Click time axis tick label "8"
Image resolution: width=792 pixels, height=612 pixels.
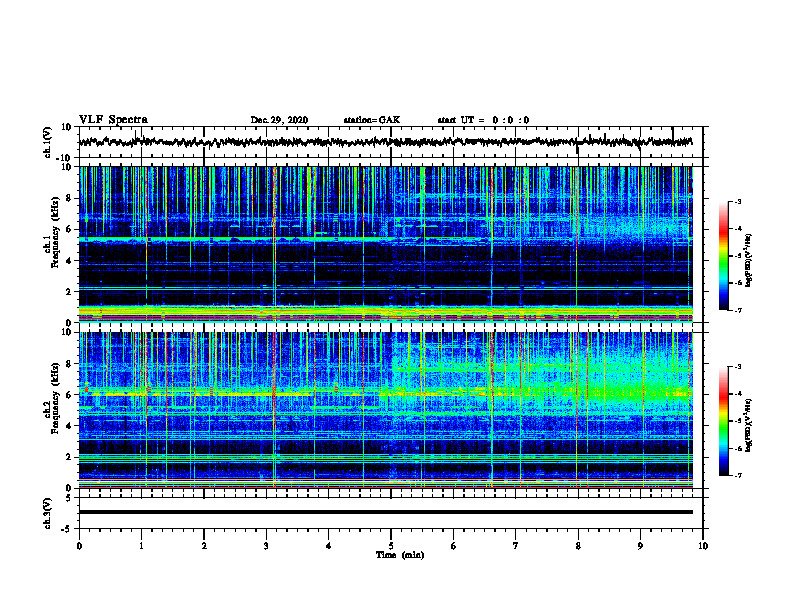click(x=578, y=546)
